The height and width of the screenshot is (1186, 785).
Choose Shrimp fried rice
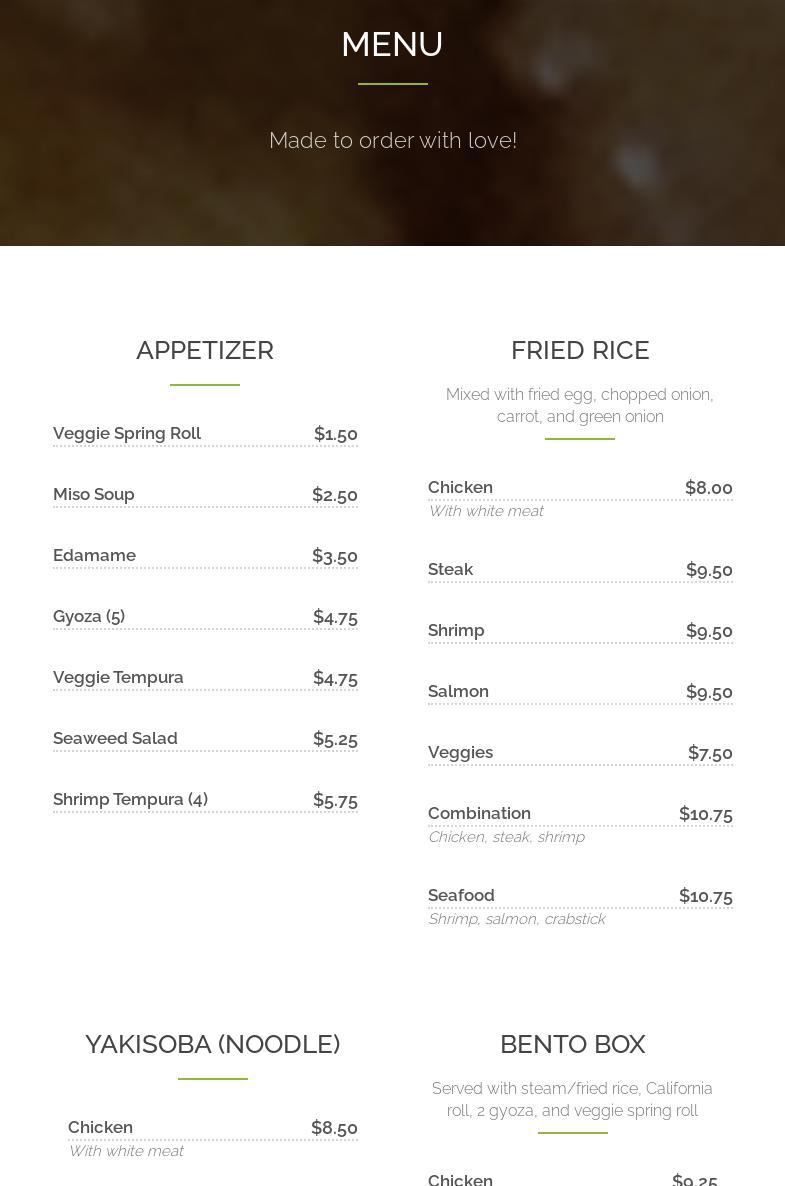point(580,631)
